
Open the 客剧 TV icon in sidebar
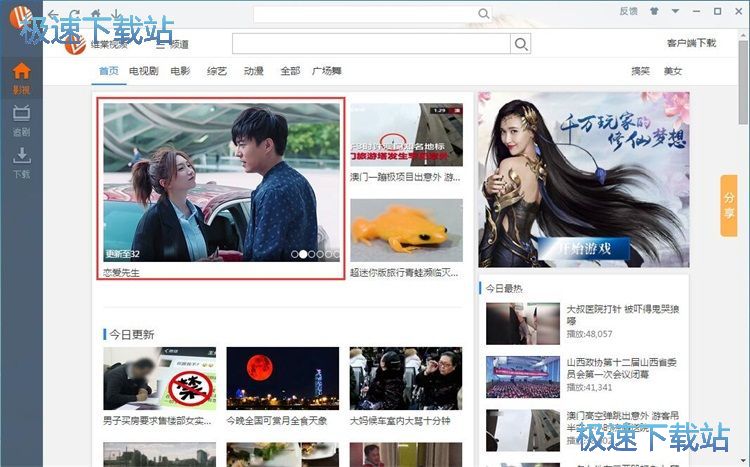pos(21,120)
